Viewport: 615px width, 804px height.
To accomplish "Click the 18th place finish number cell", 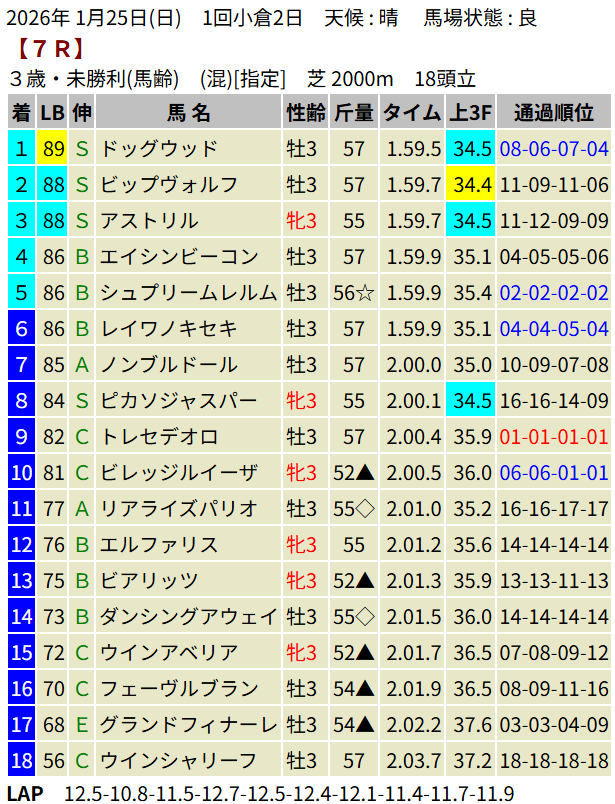I will (21, 761).
